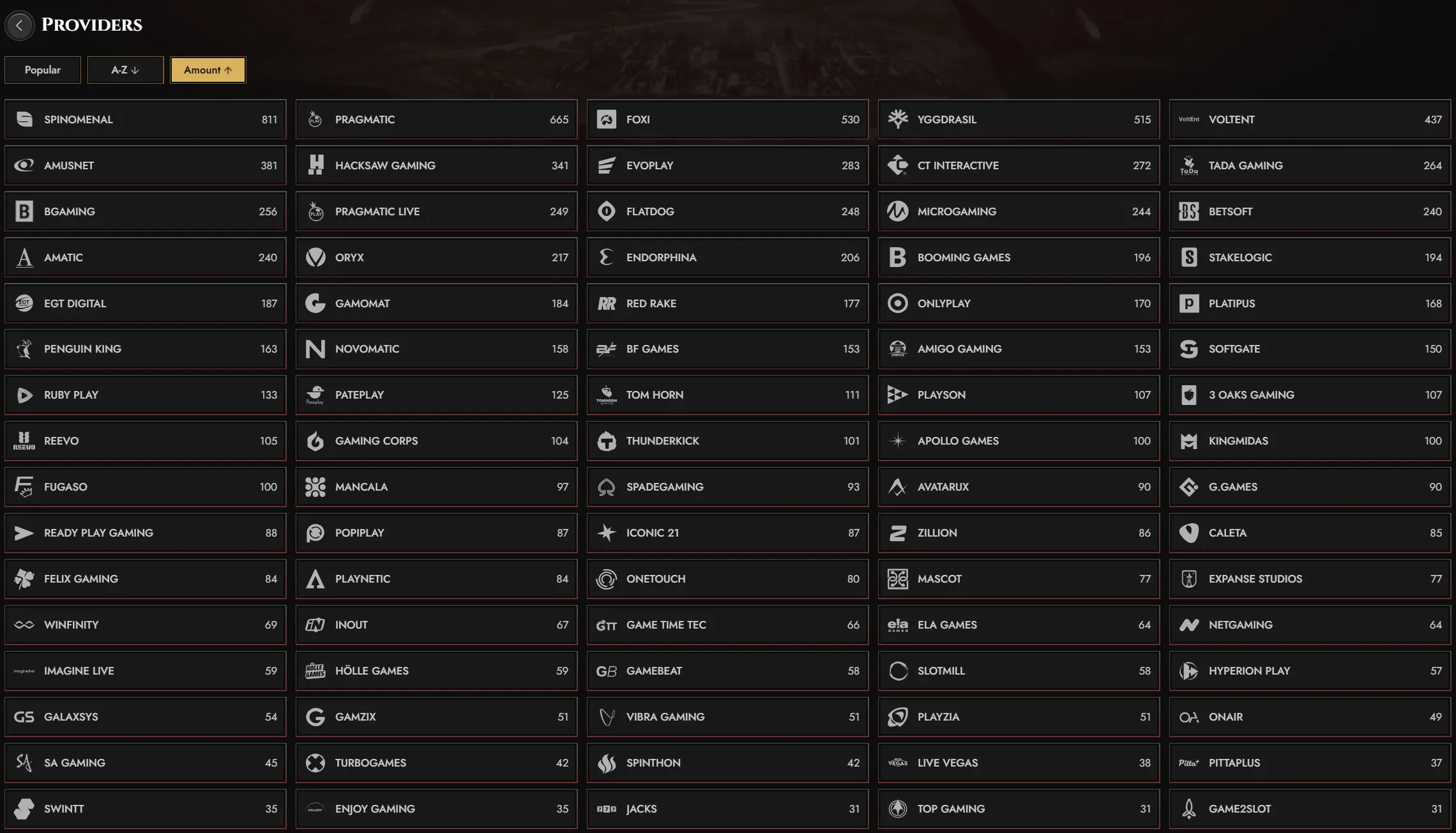Image resolution: width=1456 pixels, height=833 pixels.
Task: Choose the Turbogames provider
Action: pyautogui.click(x=437, y=763)
